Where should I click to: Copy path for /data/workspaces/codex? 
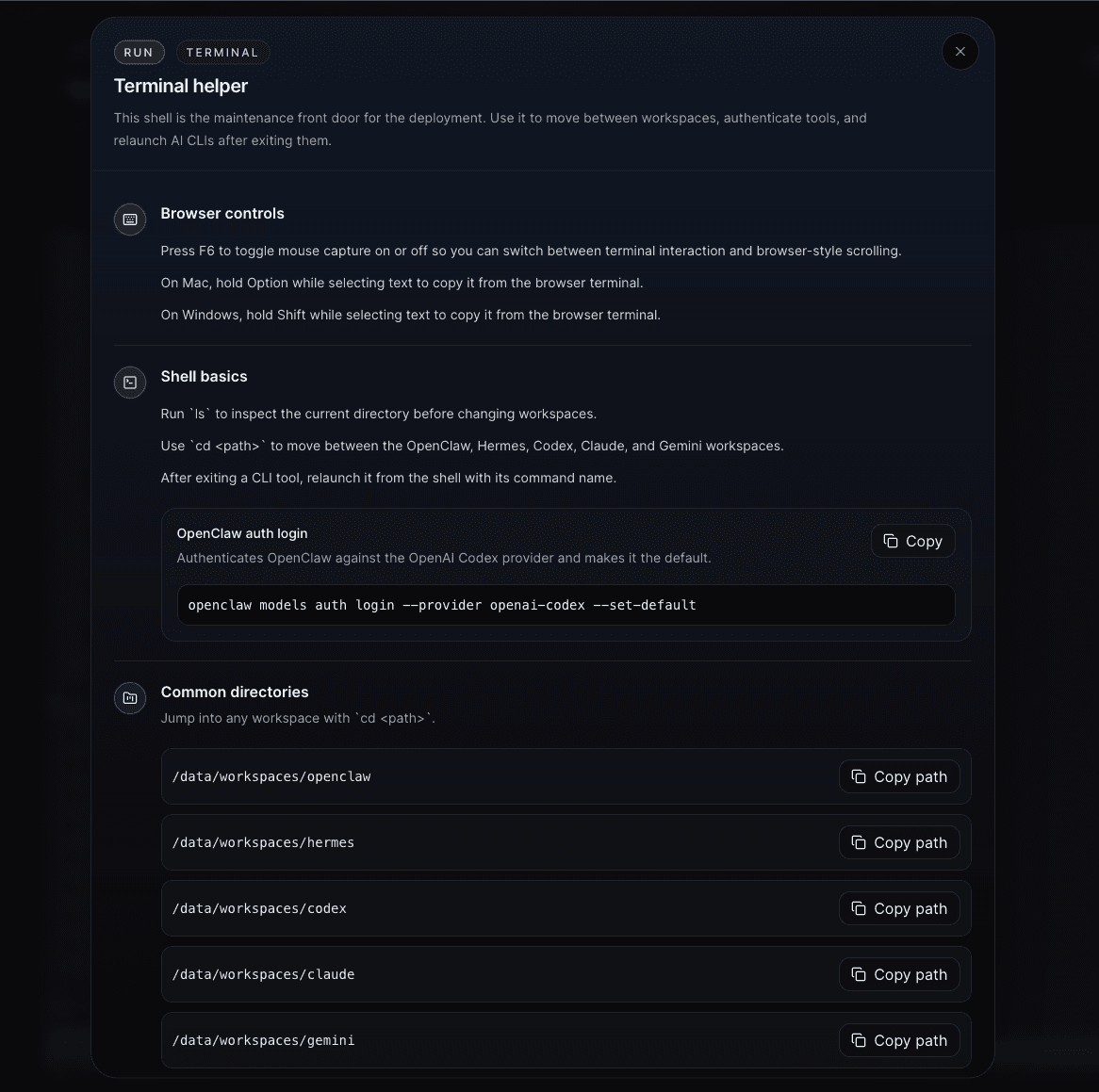pos(898,907)
